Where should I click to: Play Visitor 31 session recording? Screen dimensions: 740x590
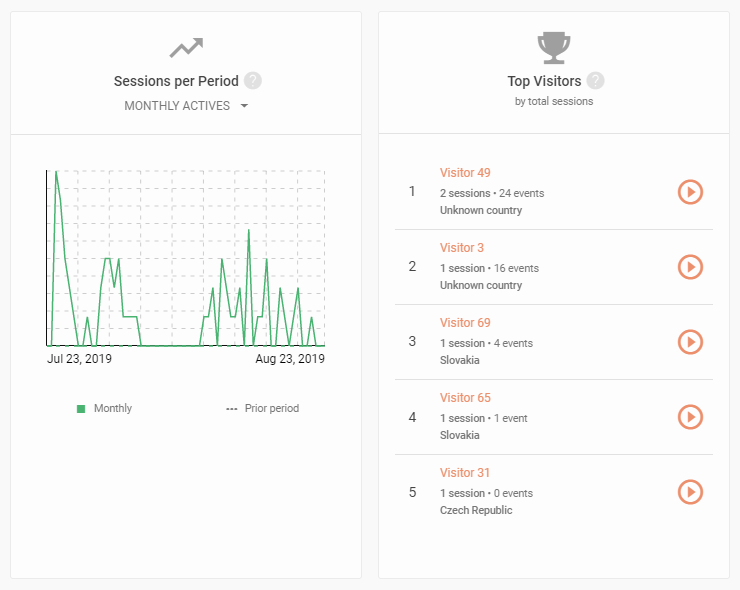click(690, 492)
